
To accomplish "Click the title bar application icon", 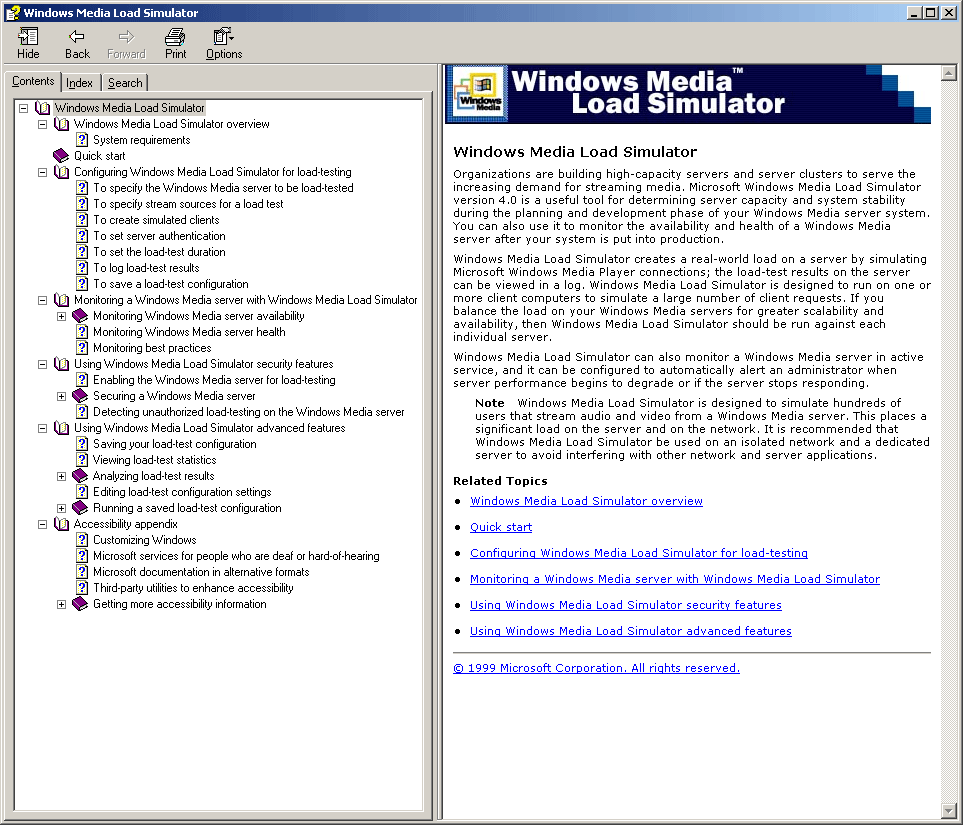I will [13, 12].
